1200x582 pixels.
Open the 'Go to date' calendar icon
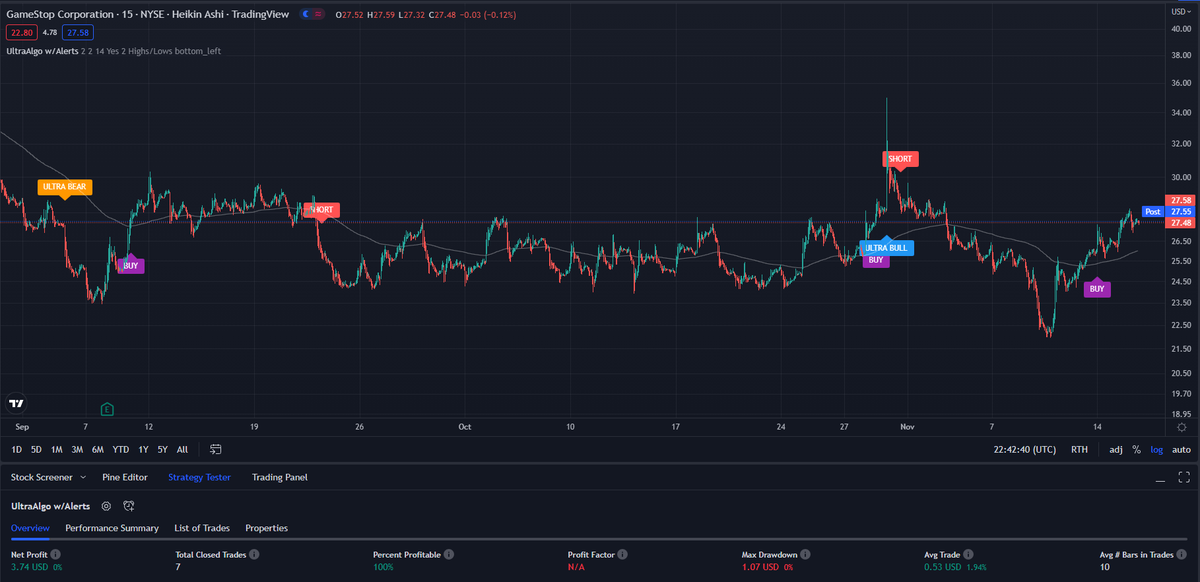coord(215,450)
